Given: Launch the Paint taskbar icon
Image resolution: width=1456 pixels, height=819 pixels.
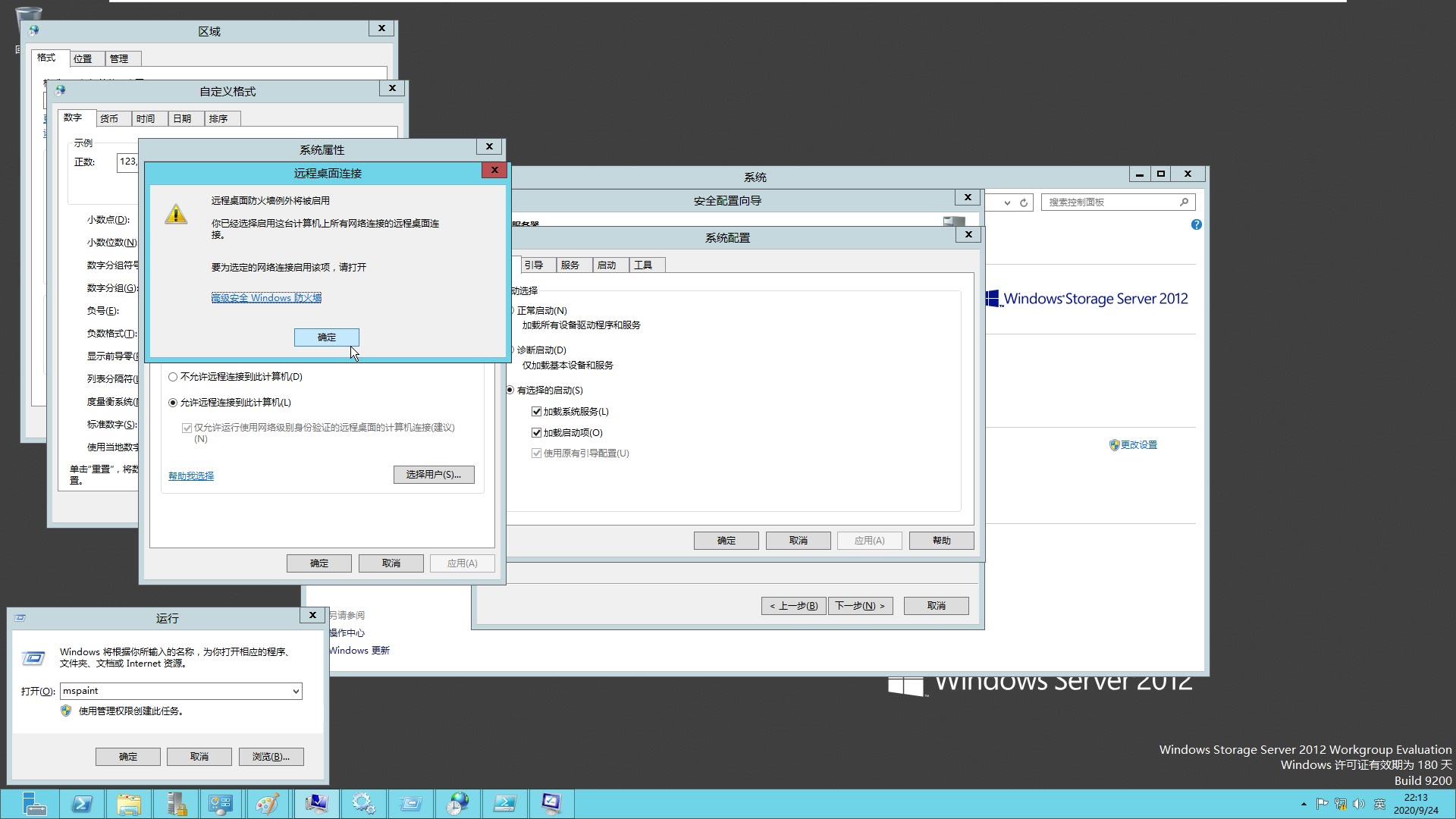Looking at the screenshot, I should click(x=267, y=804).
